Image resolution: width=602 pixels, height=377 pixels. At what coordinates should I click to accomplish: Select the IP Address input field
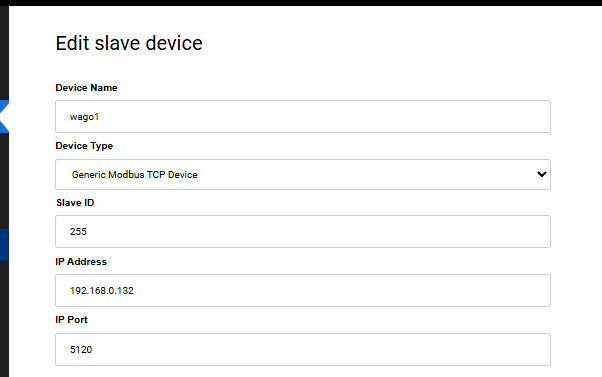(x=303, y=291)
